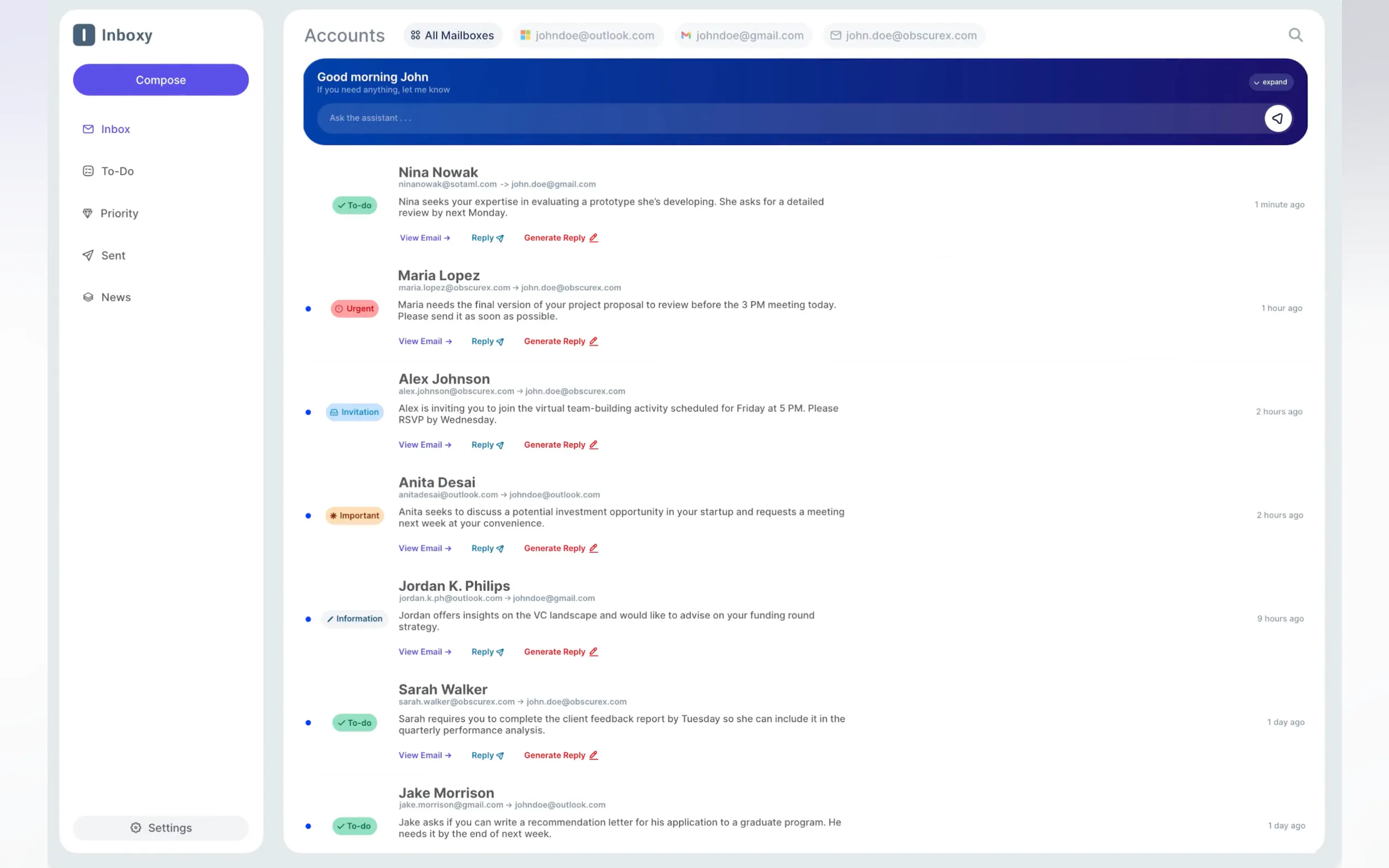This screenshot has width=1389, height=868.
Task: Open the To-Do sidebar section
Action: click(x=116, y=171)
